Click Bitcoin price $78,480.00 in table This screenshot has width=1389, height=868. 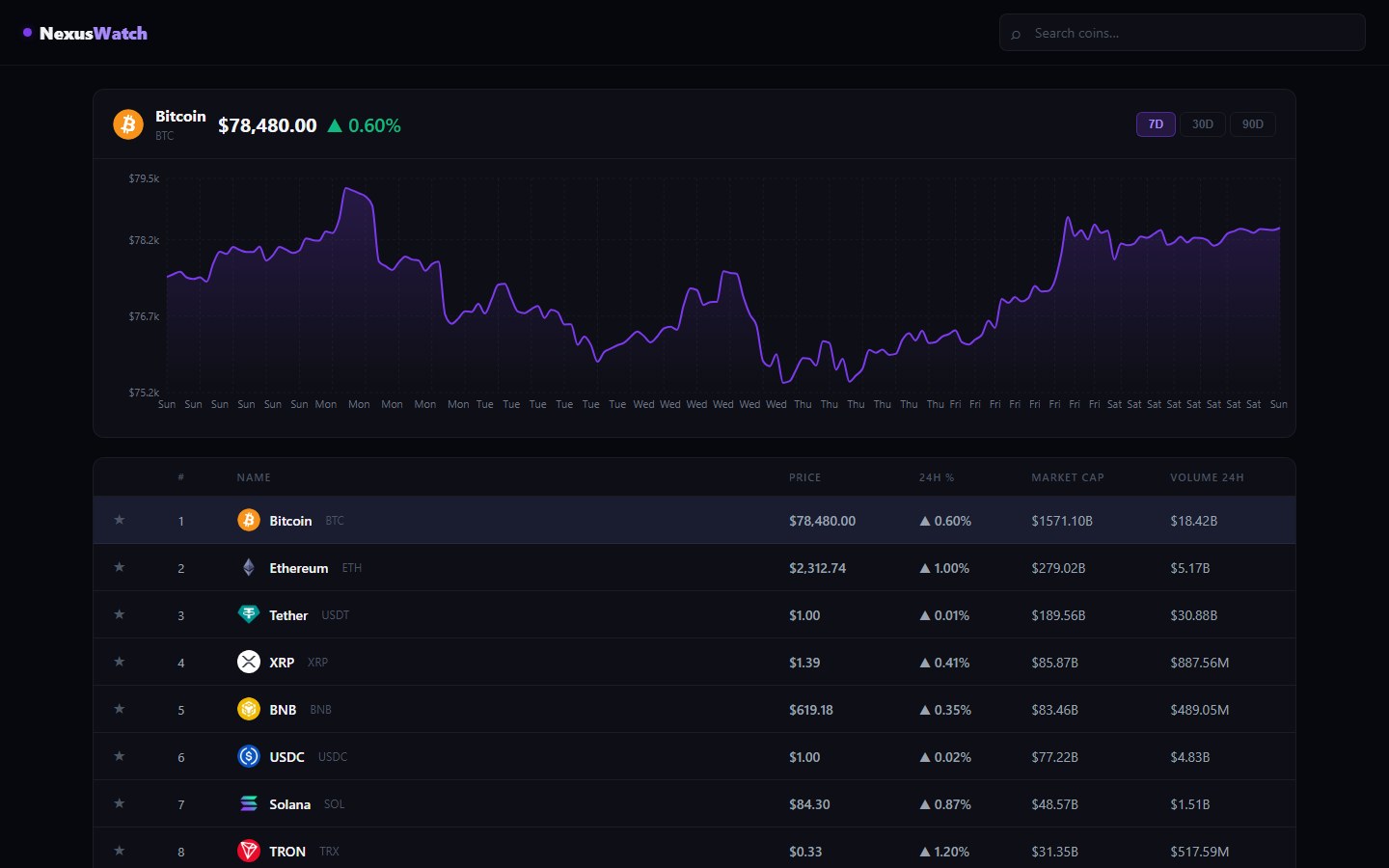tap(822, 521)
